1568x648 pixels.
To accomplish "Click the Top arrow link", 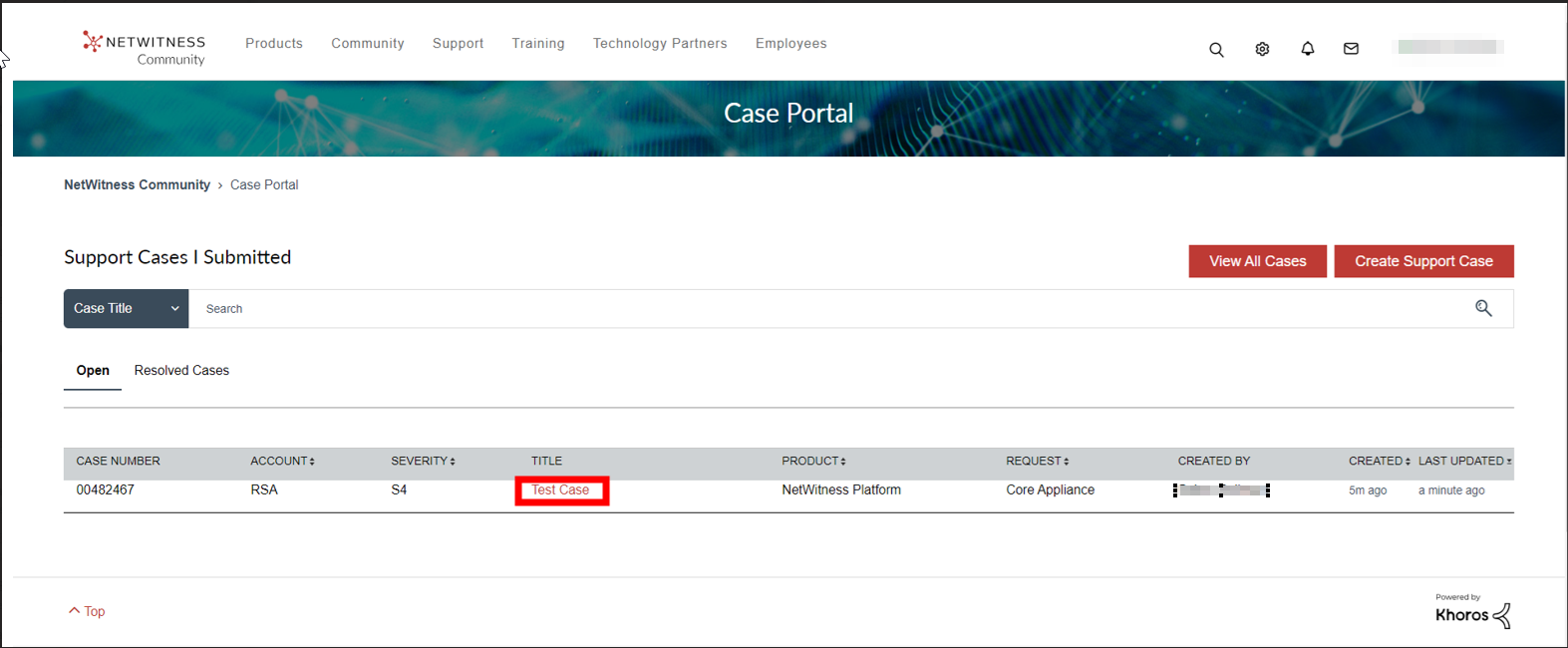I will pos(87,611).
